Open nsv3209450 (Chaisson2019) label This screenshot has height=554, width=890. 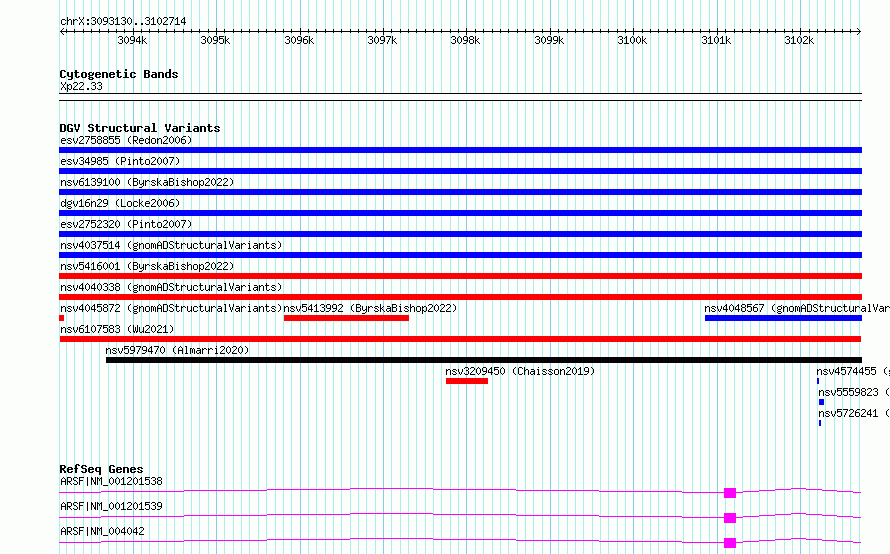520,371
